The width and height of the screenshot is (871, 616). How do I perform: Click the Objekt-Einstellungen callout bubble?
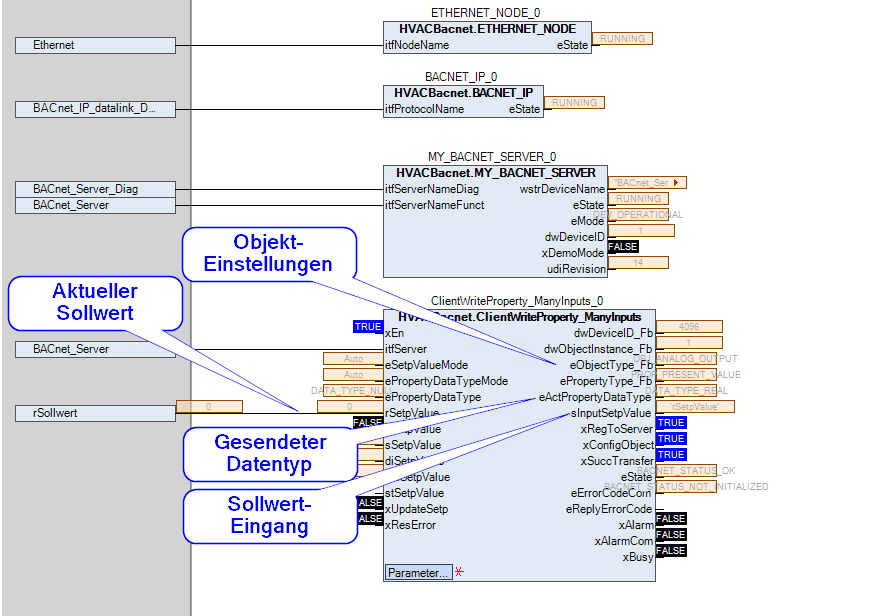coord(269,254)
